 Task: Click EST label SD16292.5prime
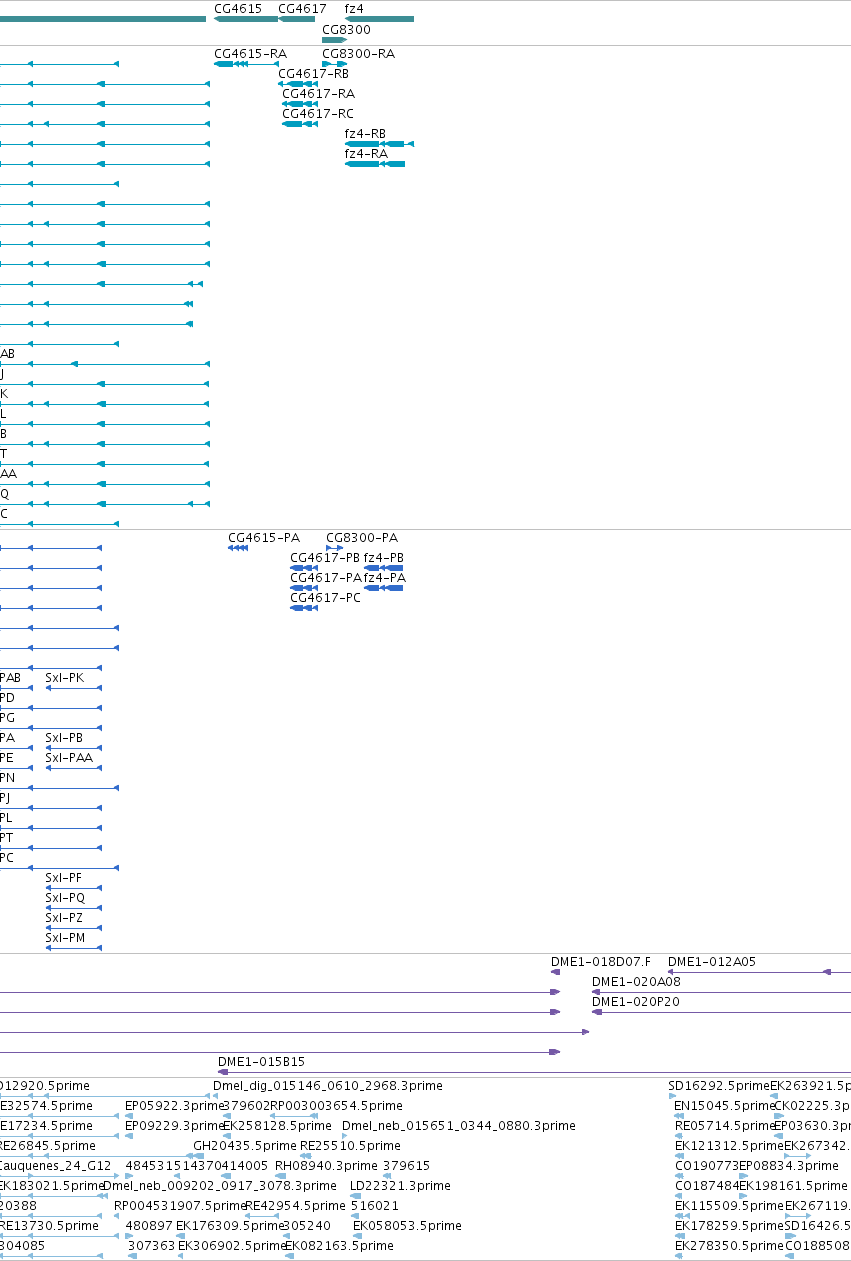[x=719, y=1086]
